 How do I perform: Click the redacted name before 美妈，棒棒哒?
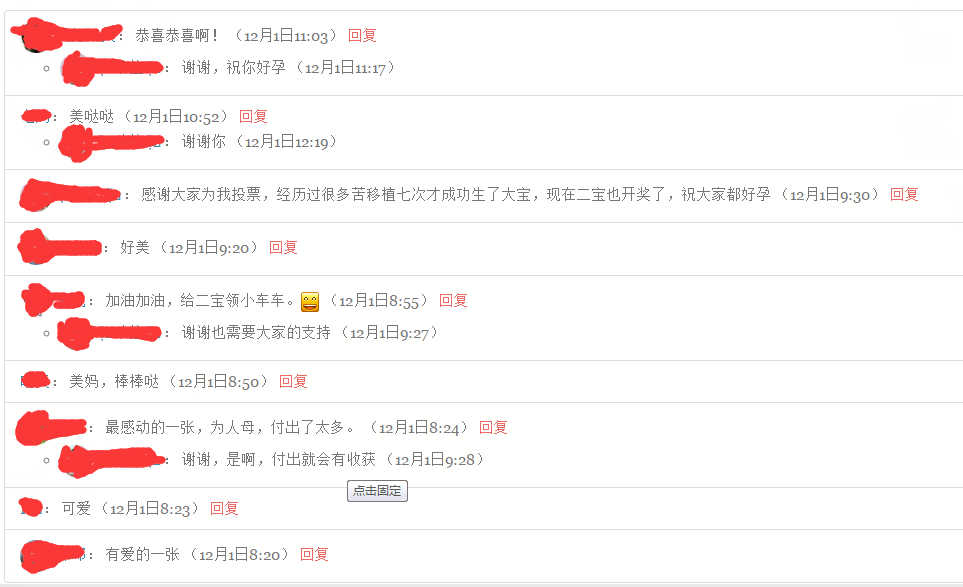click(x=35, y=381)
